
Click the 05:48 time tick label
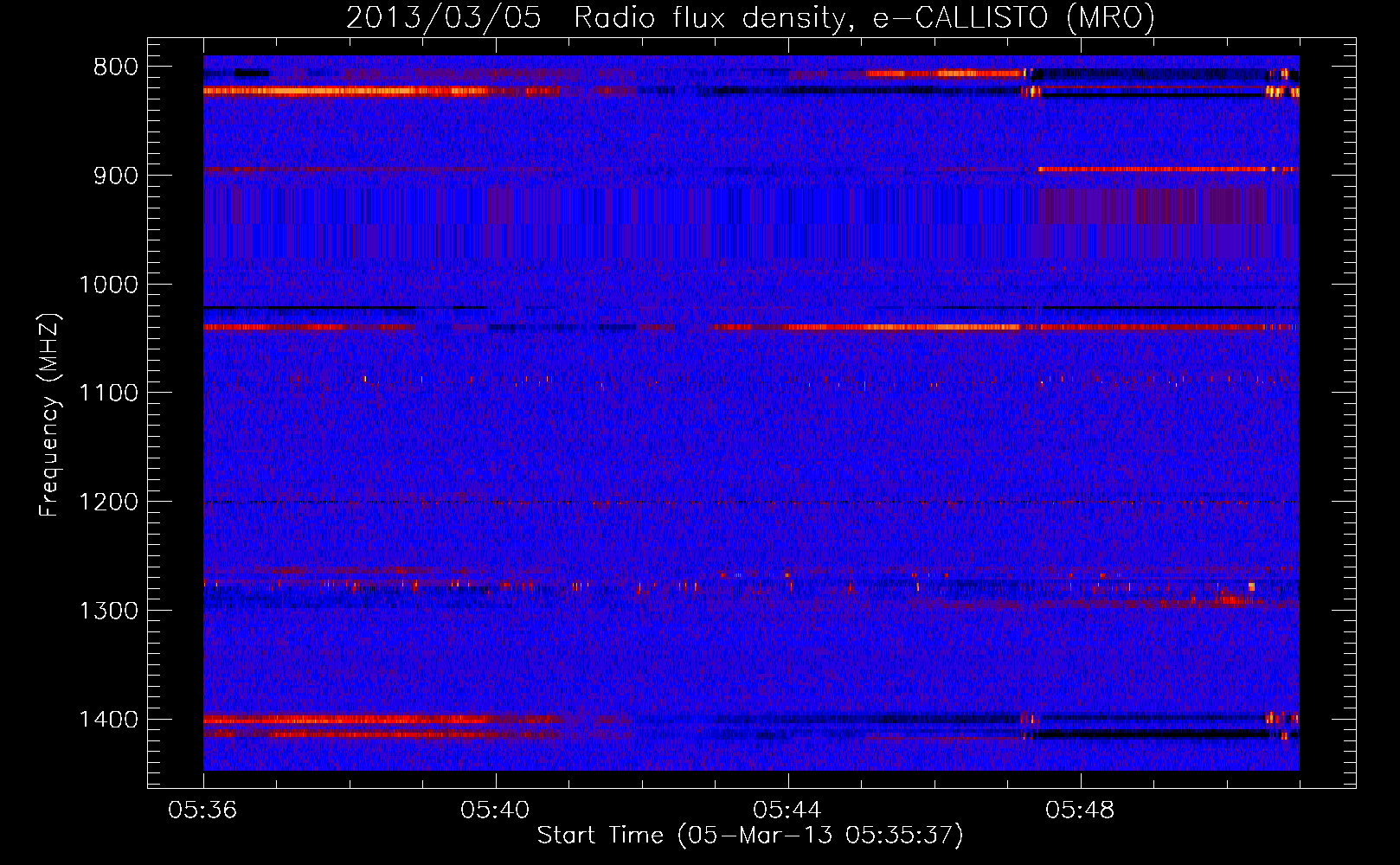point(1080,811)
